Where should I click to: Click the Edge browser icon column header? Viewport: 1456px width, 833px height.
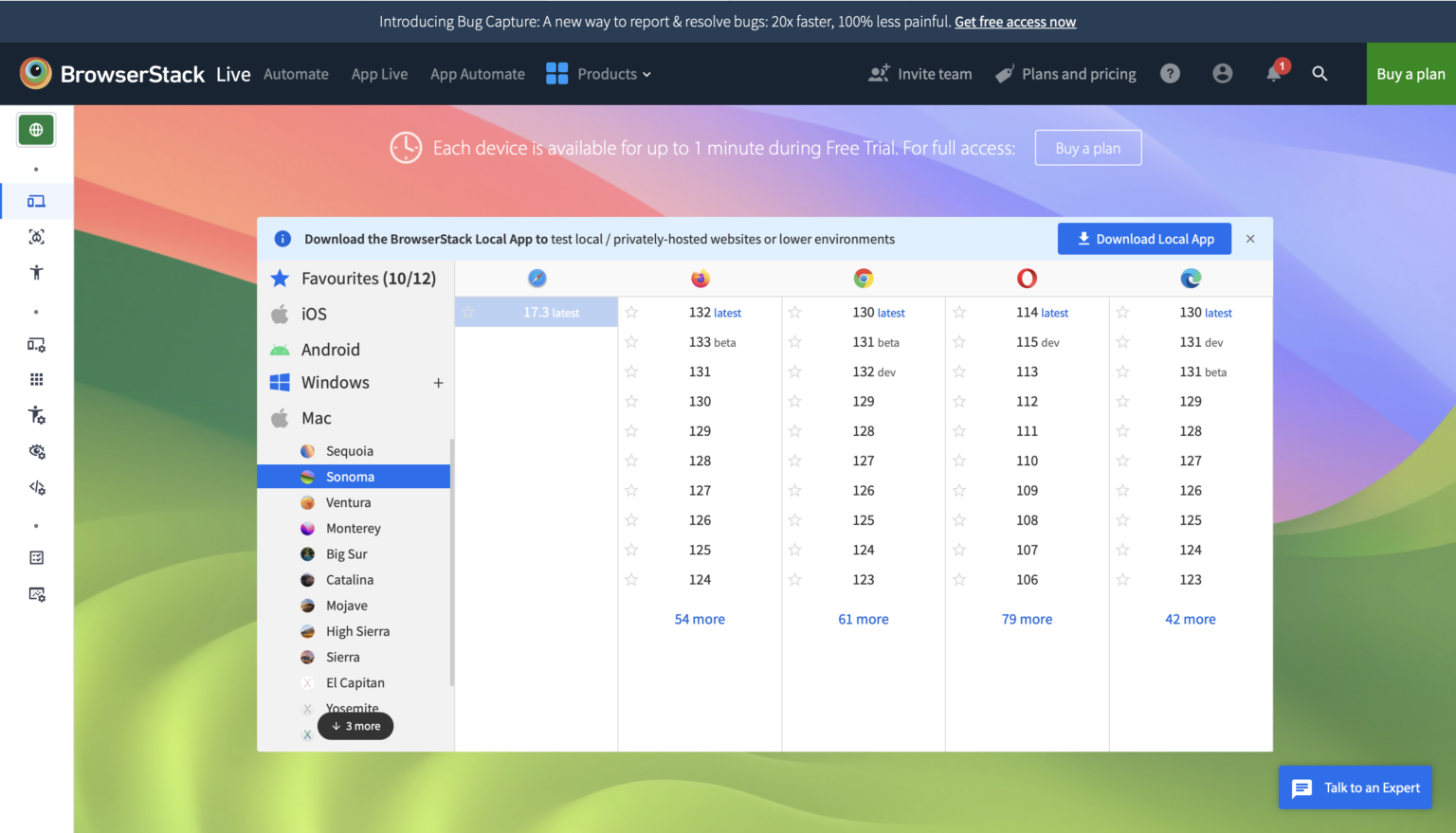pyautogui.click(x=1191, y=279)
